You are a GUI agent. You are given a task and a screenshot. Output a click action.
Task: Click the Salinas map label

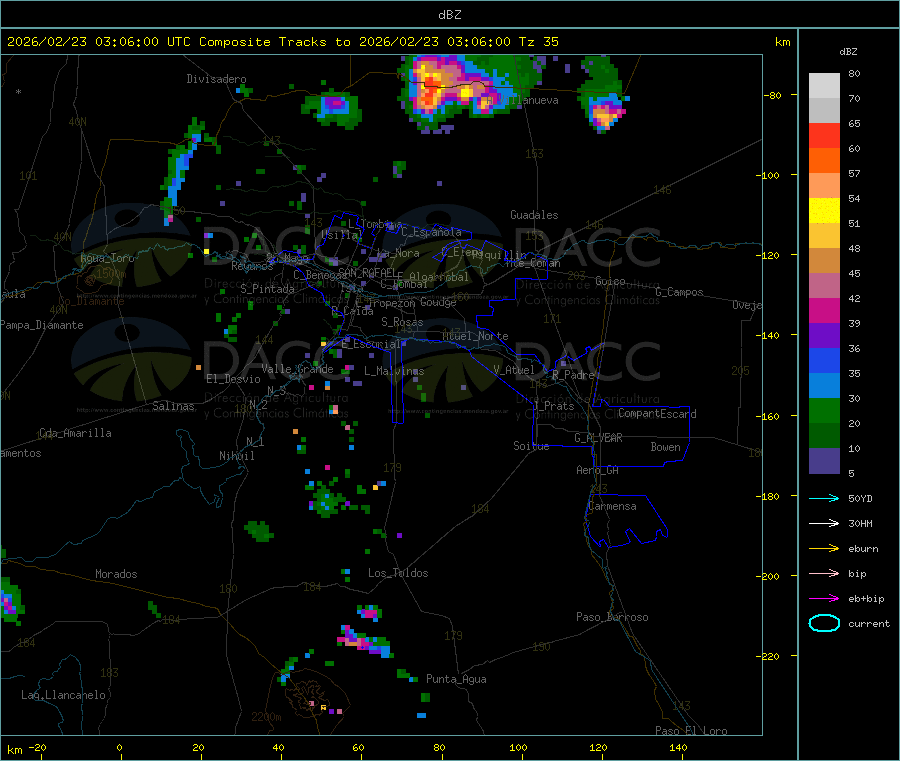pyautogui.click(x=173, y=406)
